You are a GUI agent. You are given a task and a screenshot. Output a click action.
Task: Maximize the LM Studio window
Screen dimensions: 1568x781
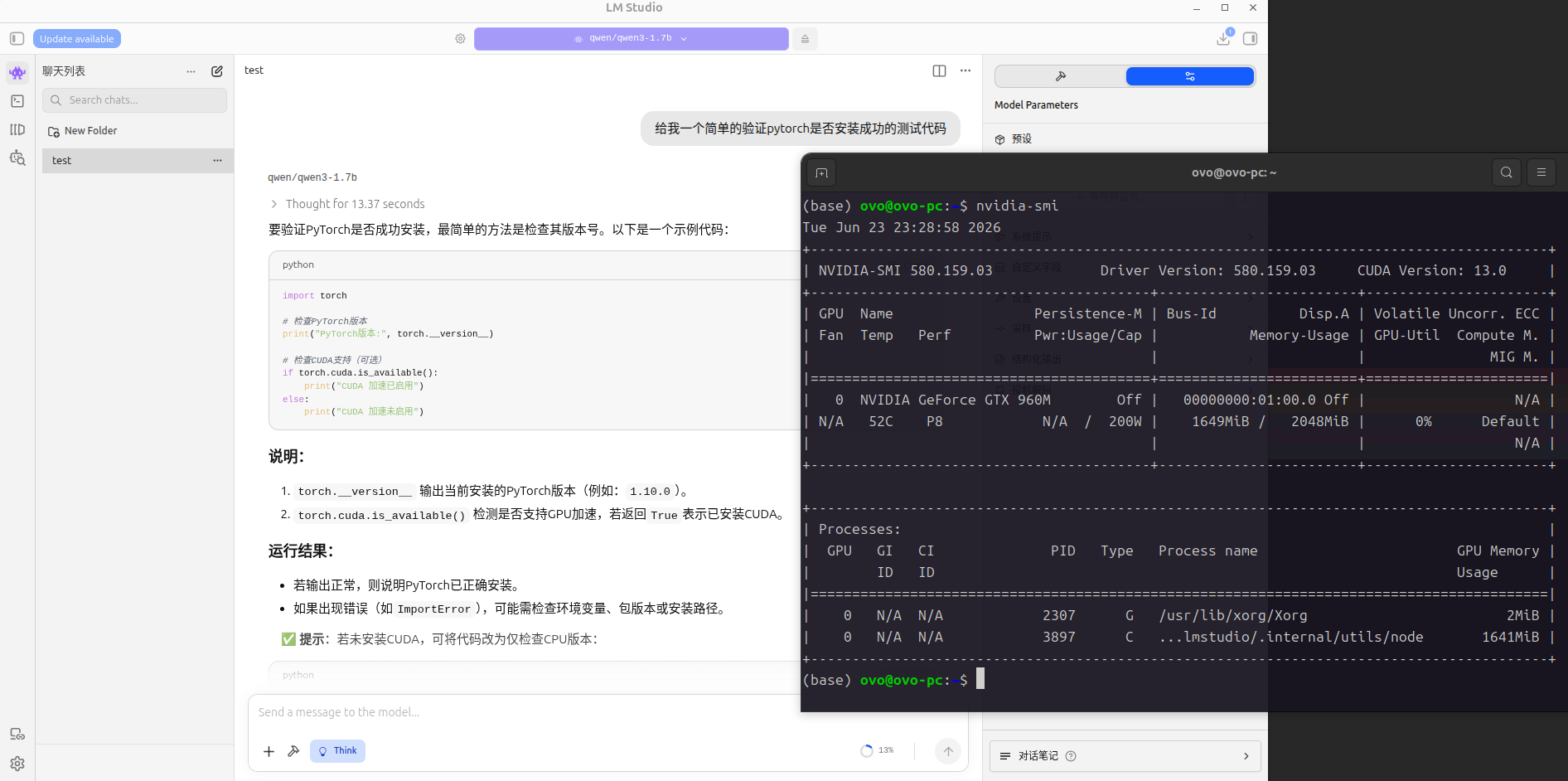[x=1225, y=7]
